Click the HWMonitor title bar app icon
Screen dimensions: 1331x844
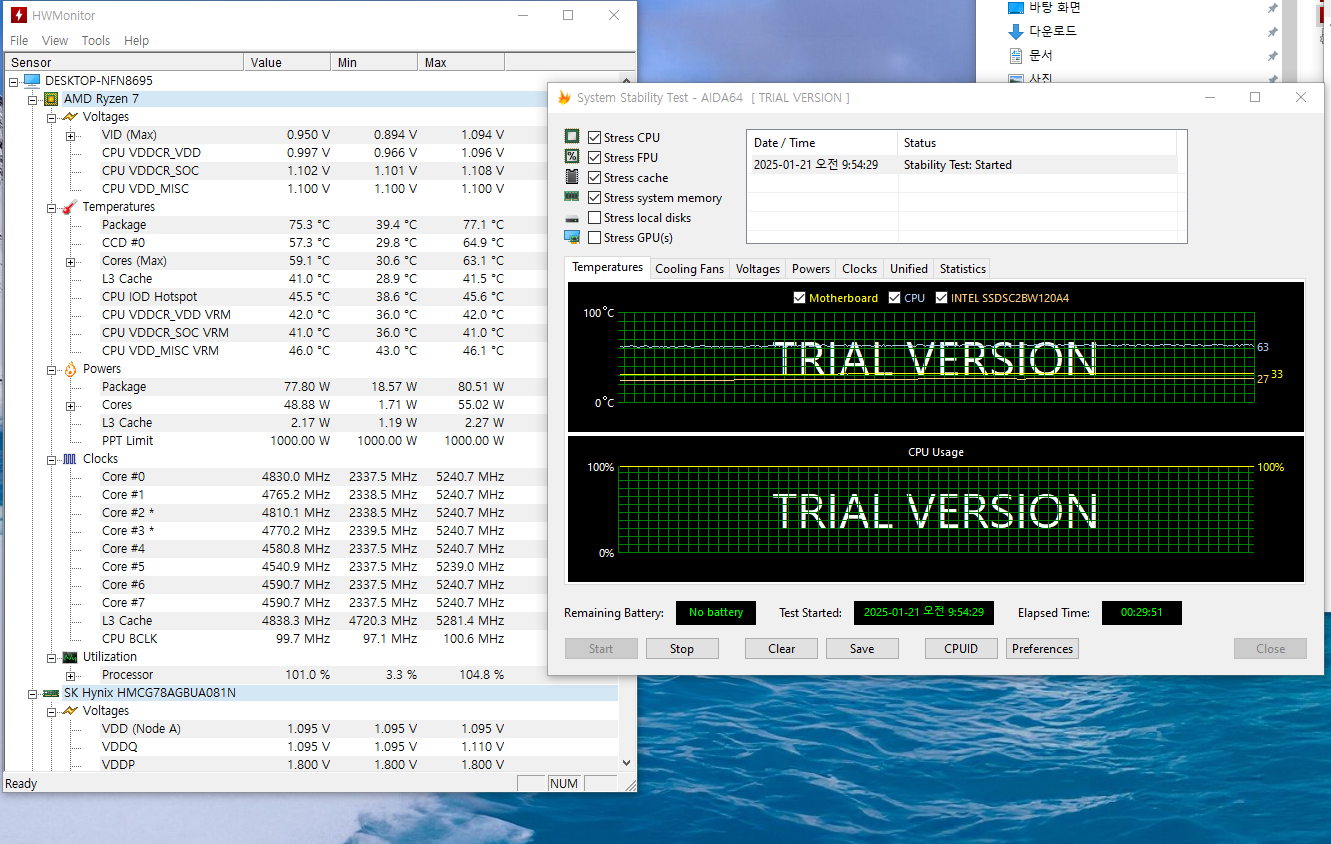click(19, 15)
